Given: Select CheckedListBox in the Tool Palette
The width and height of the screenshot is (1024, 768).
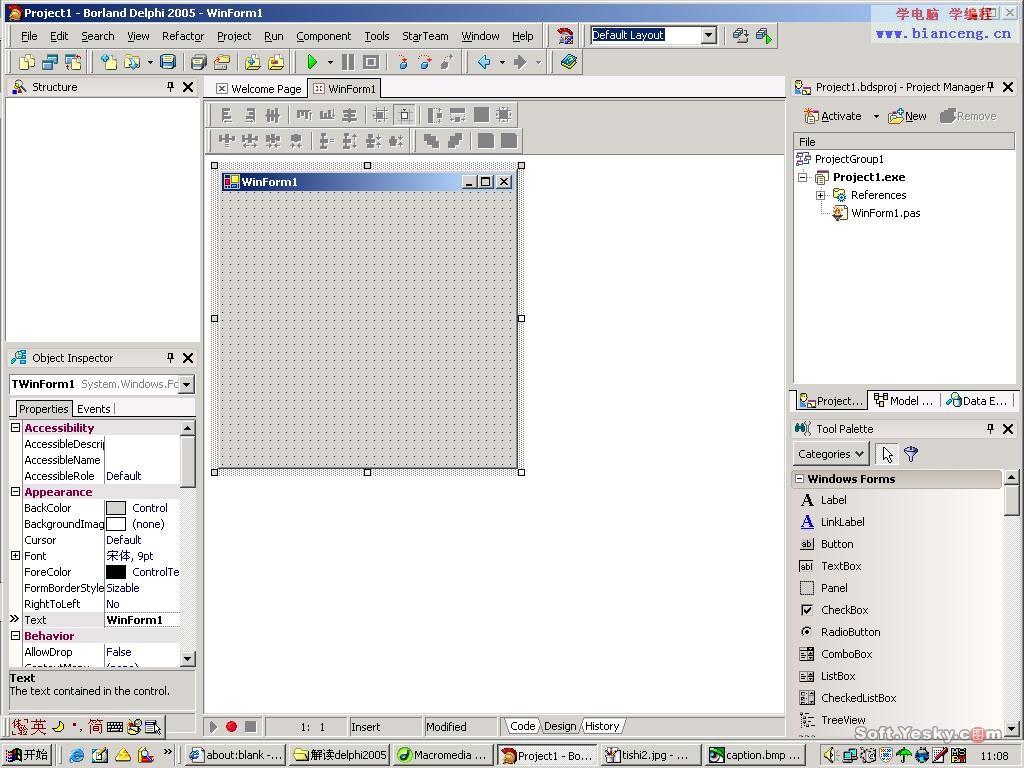Looking at the screenshot, I should pyautogui.click(x=858, y=698).
